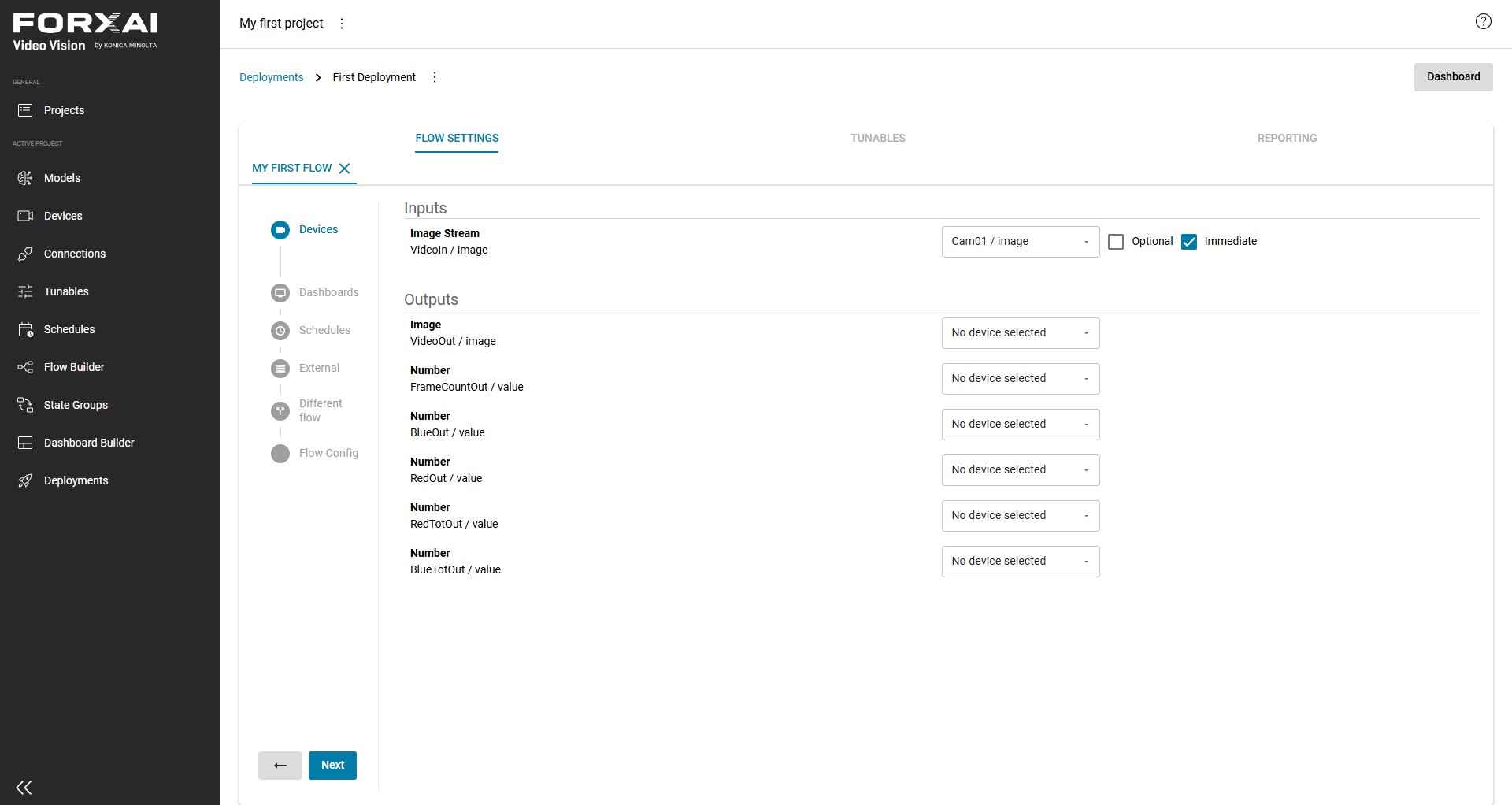Open the project options three-dot menu
This screenshot has width=1512, height=805.
pyautogui.click(x=342, y=24)
